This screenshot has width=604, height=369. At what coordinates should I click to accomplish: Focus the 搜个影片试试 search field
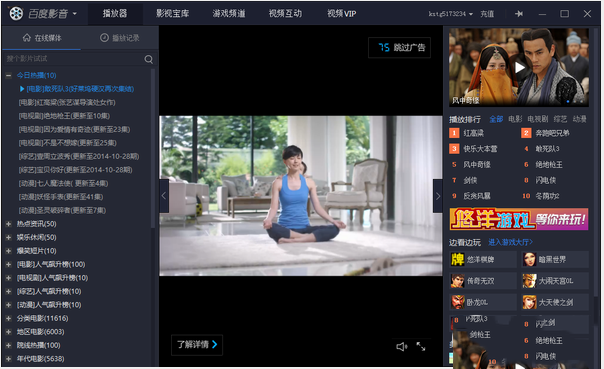pos(73,59)
